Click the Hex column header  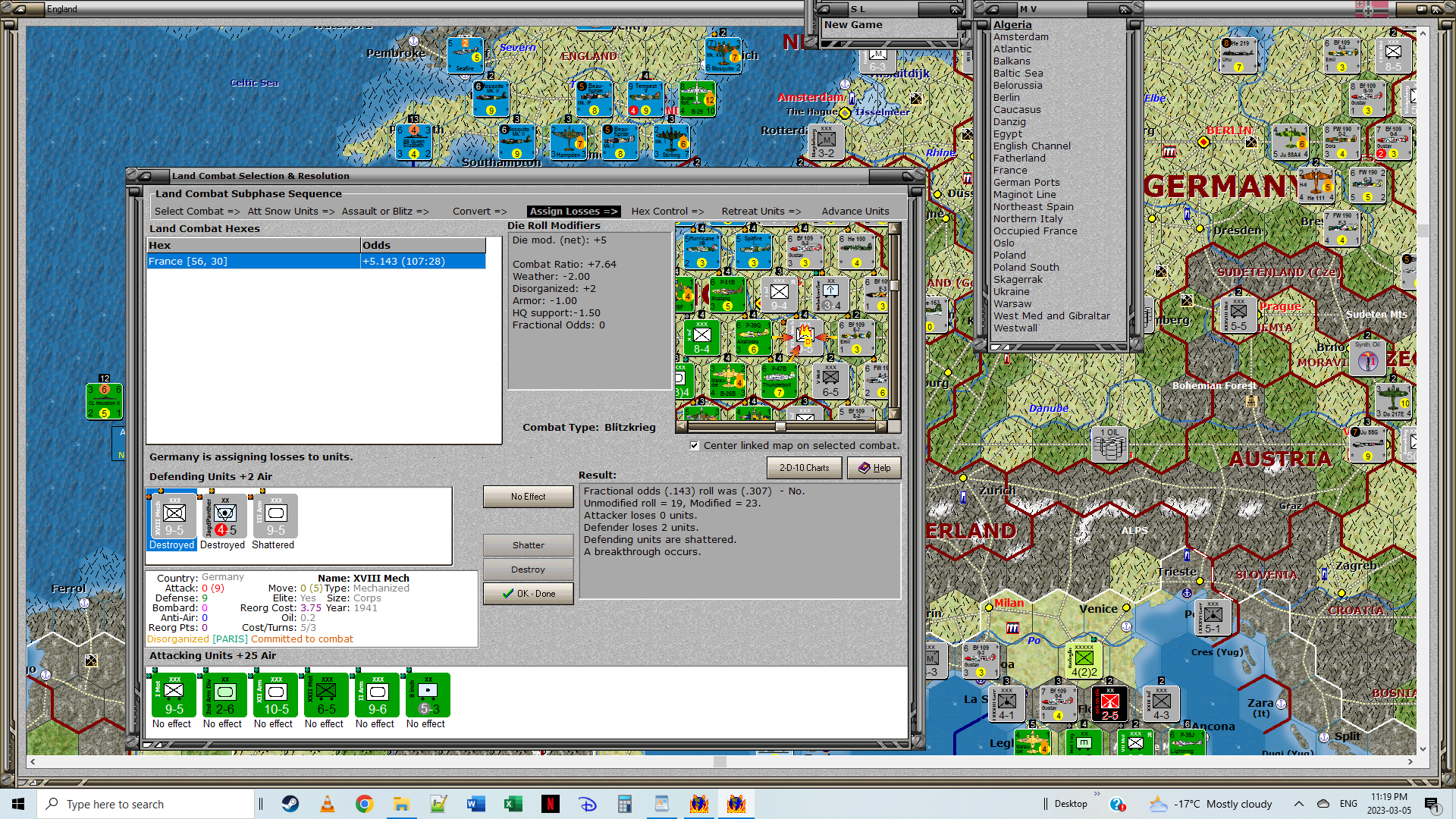click(x=253, y=245)
